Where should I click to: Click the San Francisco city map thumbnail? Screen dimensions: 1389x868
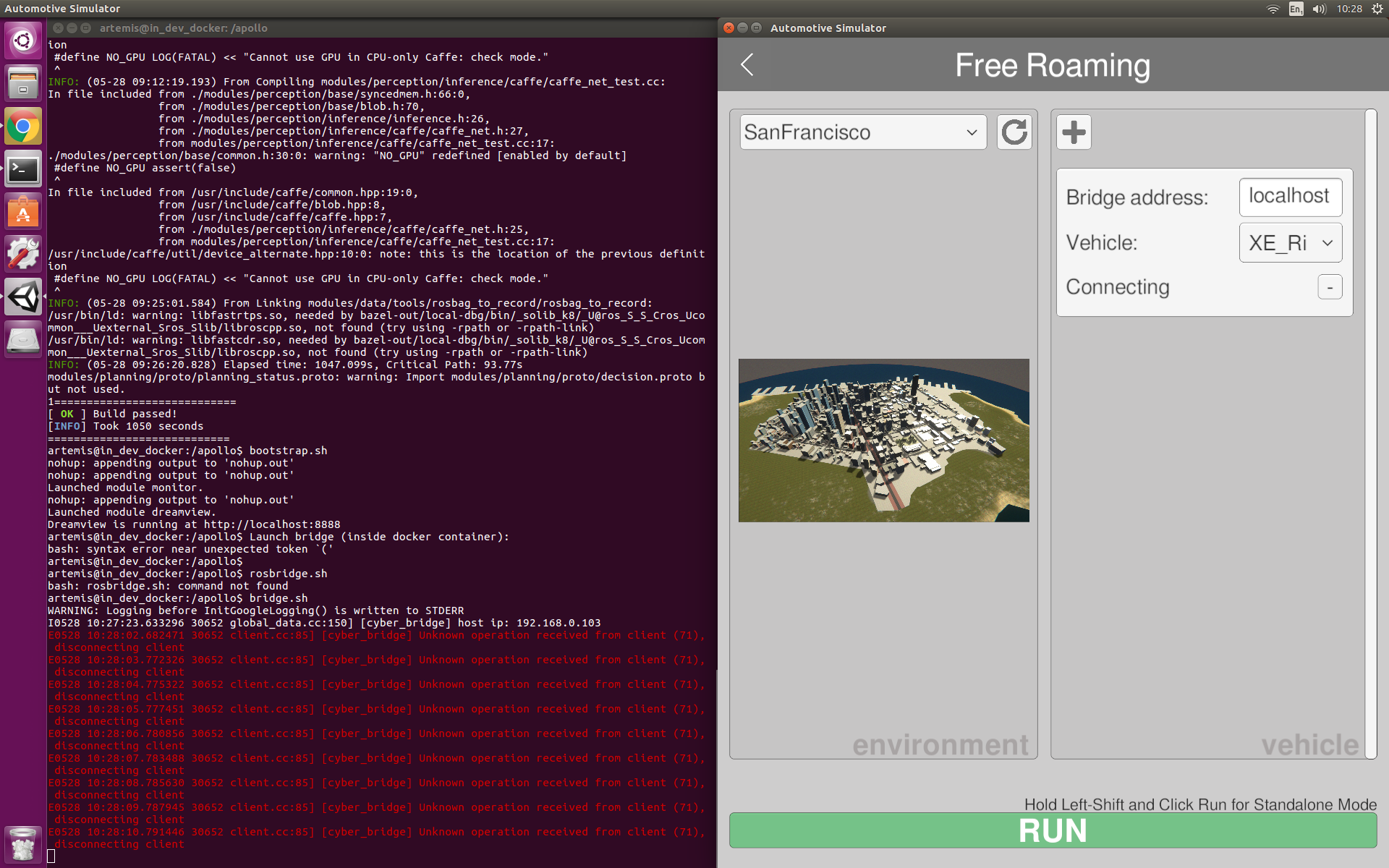tap(883, 440)
